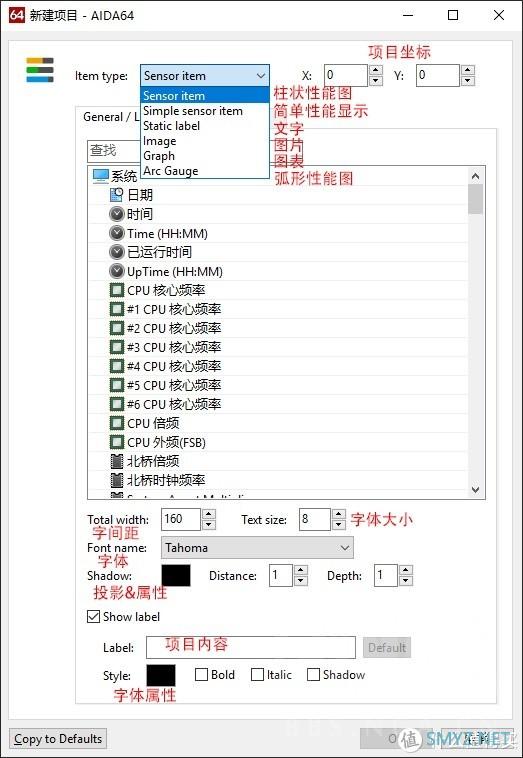523x758 pixels.
Task: Enable the Italic checkbox
Action: (258, 674)
